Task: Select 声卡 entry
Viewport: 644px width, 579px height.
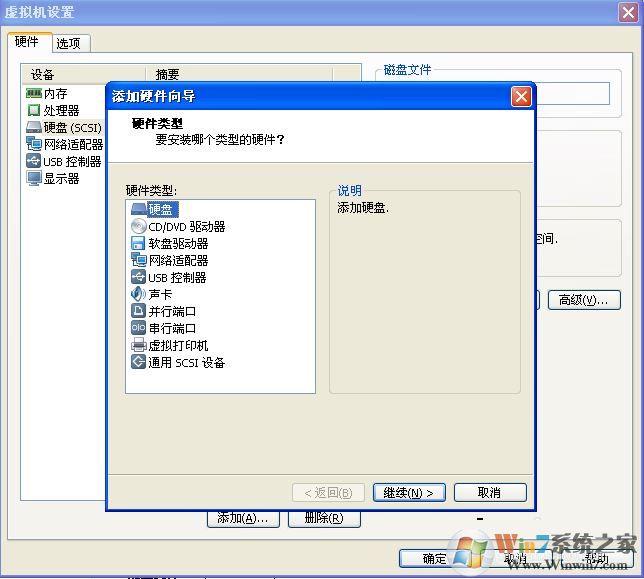Action: 160,294
